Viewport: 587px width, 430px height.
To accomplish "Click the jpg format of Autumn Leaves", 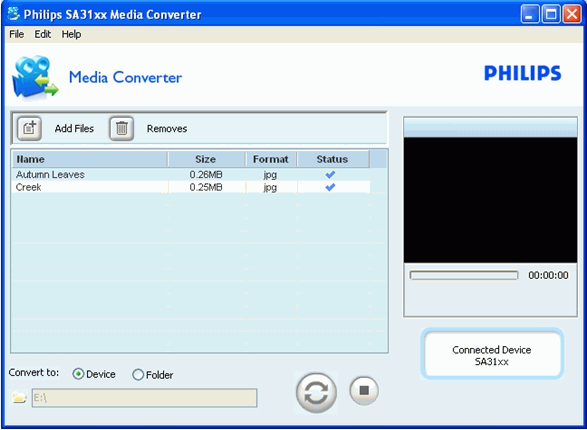I will [x=270, y=175].
